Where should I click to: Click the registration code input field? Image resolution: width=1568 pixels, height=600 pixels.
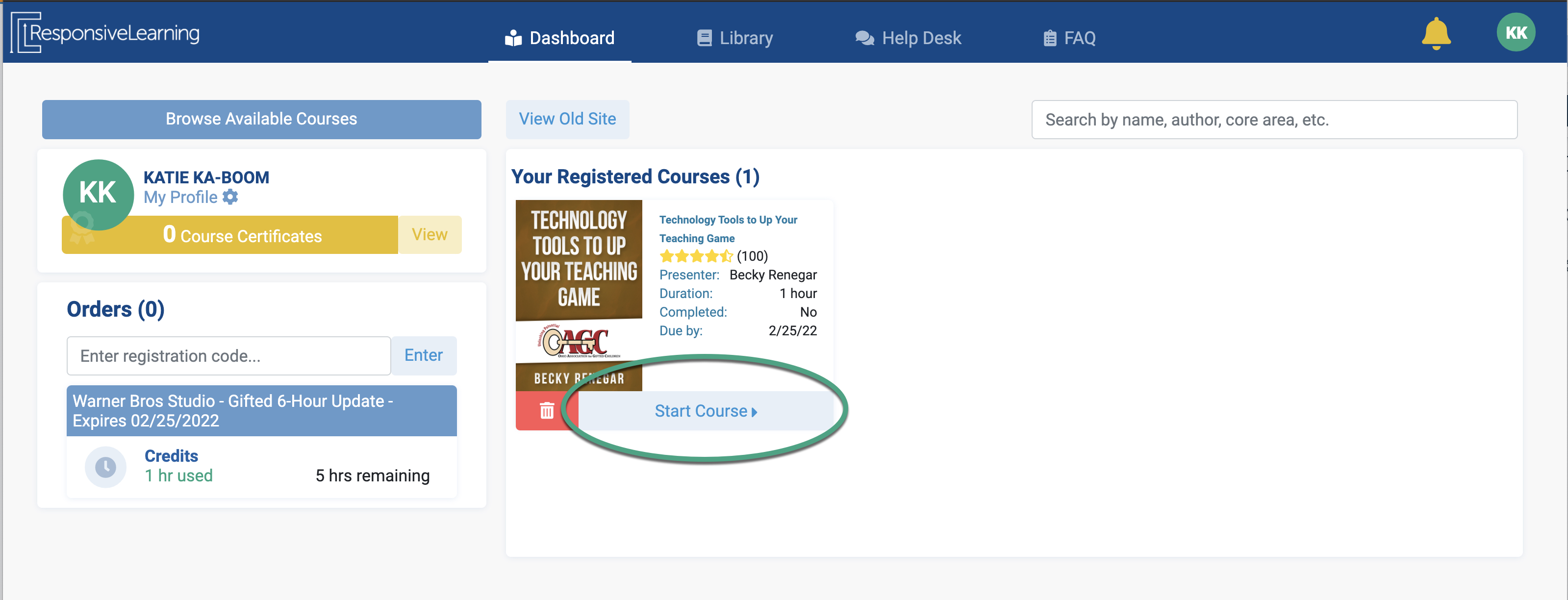coord(228,356)
